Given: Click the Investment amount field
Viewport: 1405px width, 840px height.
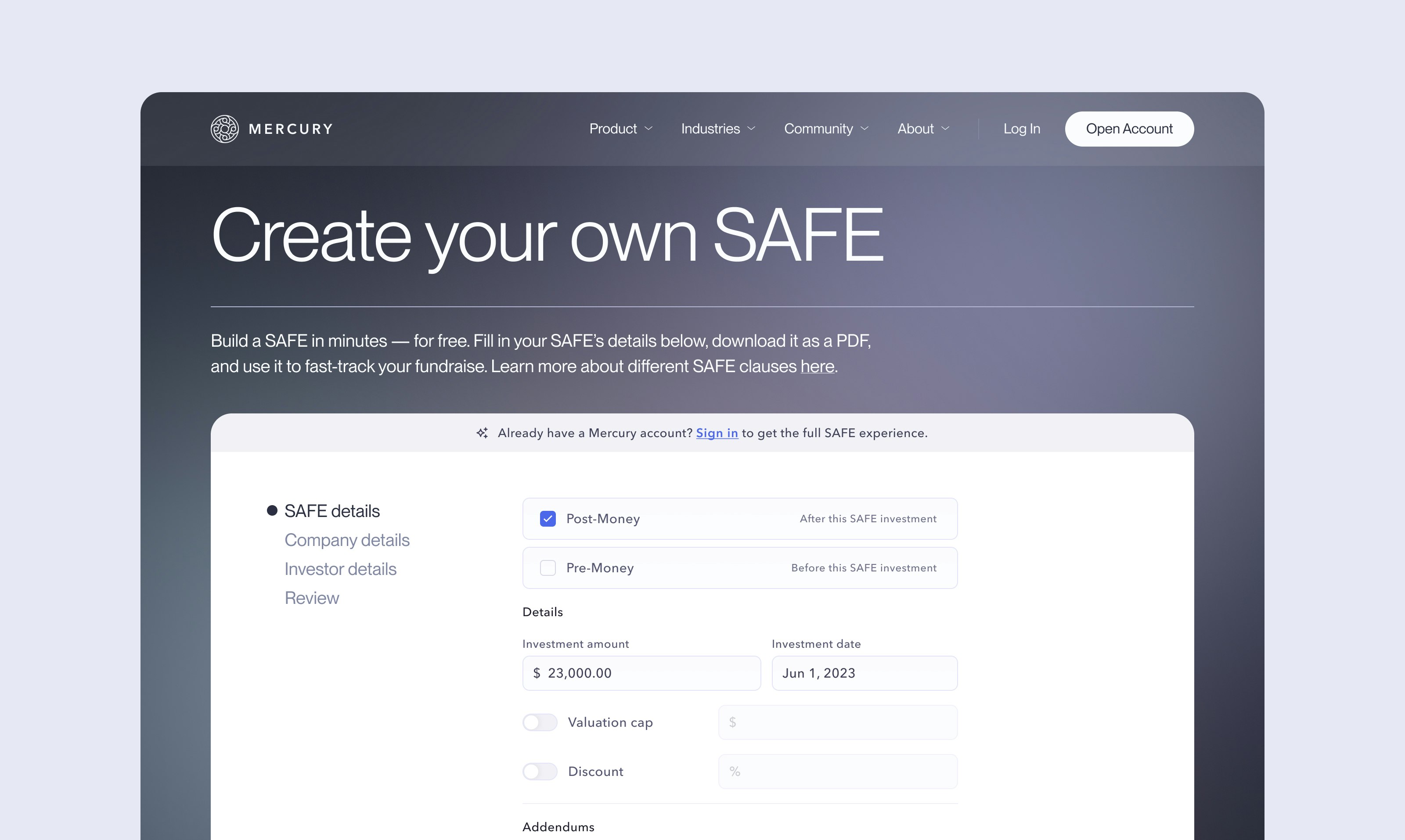Looking at the screenshot, I should (641, 673).
